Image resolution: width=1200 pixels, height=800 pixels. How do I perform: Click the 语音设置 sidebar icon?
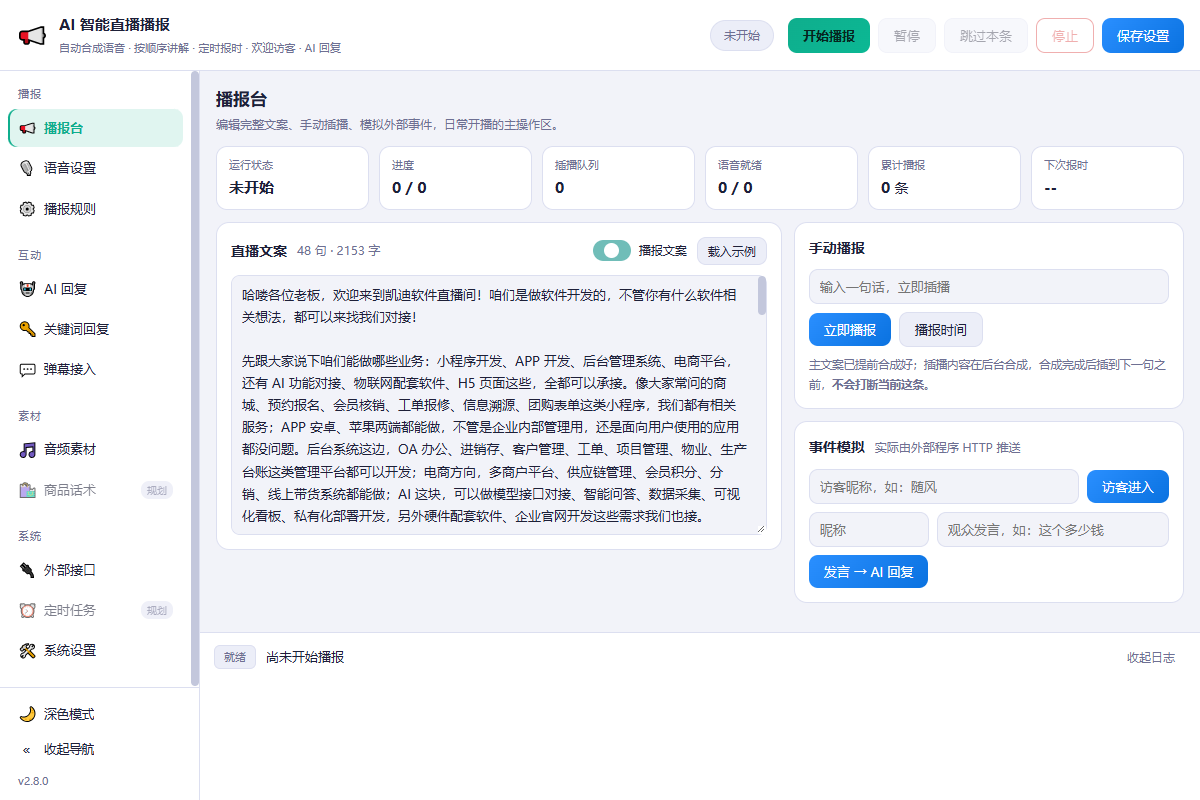[x=27, y=168]
